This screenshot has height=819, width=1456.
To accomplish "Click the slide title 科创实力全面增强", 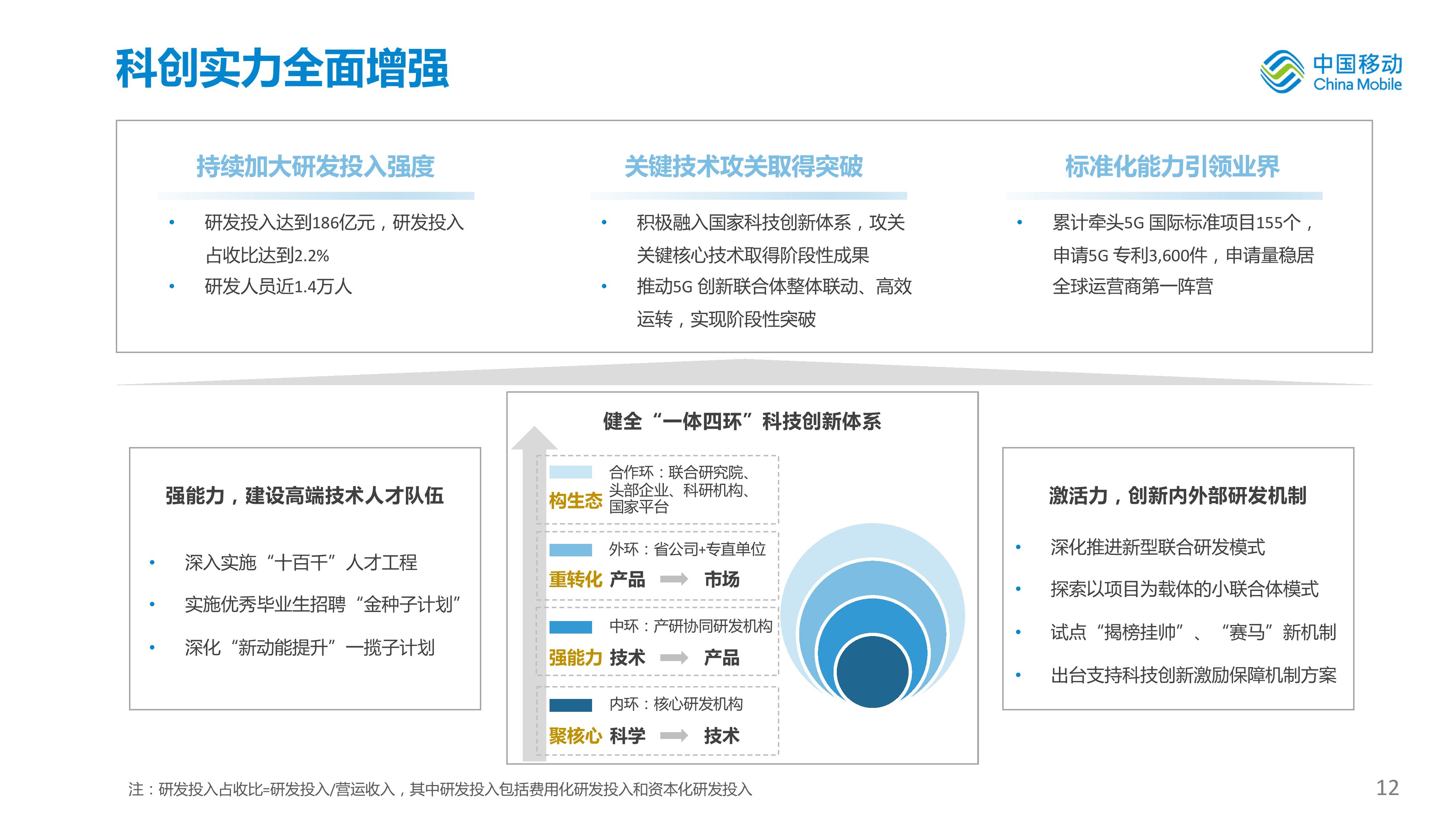I will [282, 68].
